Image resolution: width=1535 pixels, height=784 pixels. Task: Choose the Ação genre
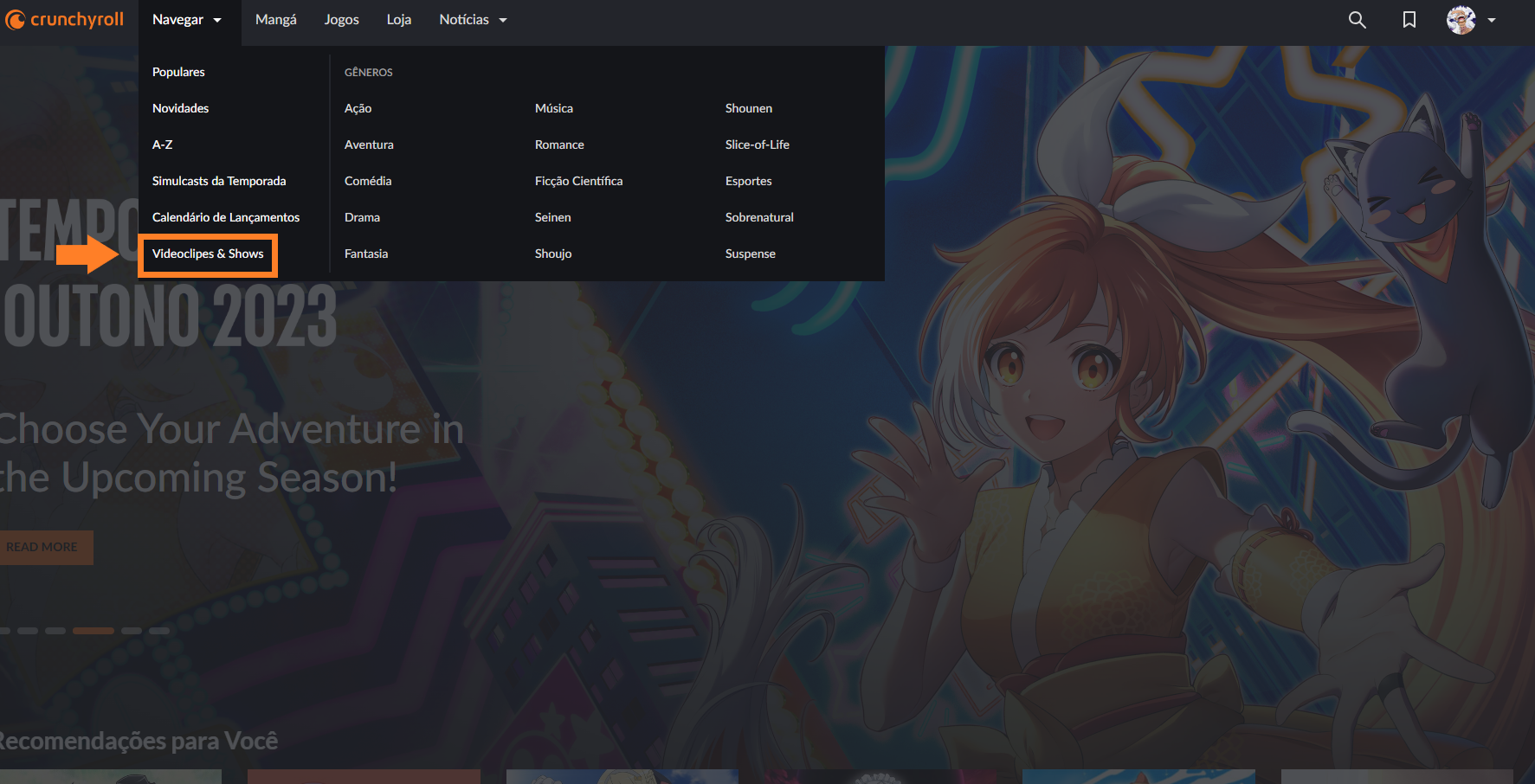tap(358, 108)
